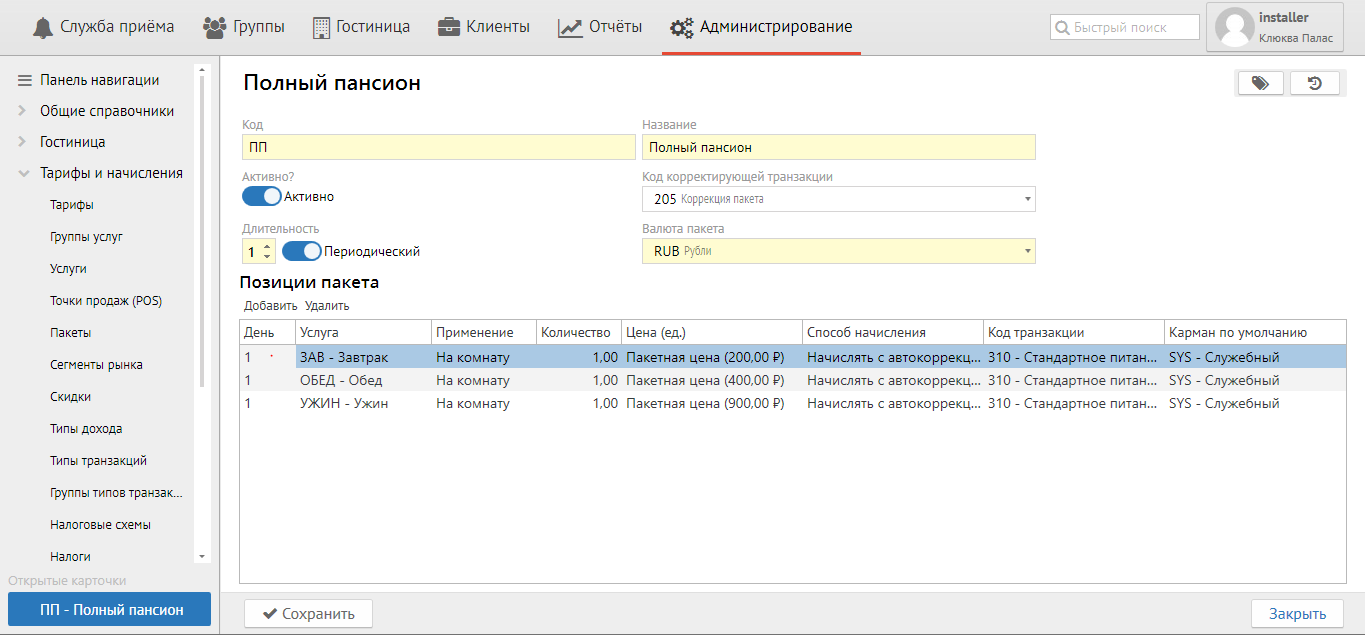Toggle the Периодический switch
1365x635 pixels.
(301, 252)
